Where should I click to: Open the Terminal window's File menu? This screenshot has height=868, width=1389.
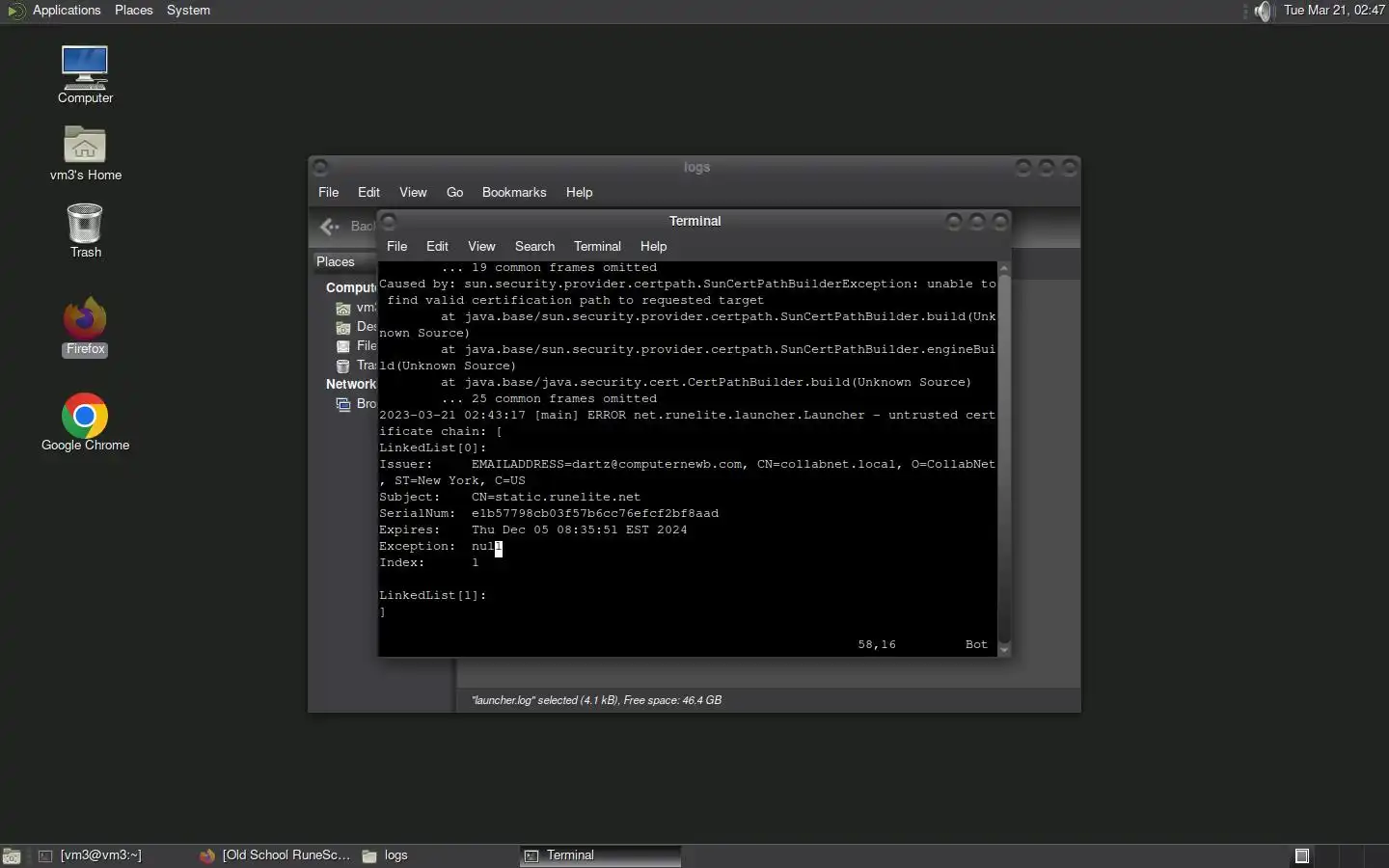(x=396, y=246)
